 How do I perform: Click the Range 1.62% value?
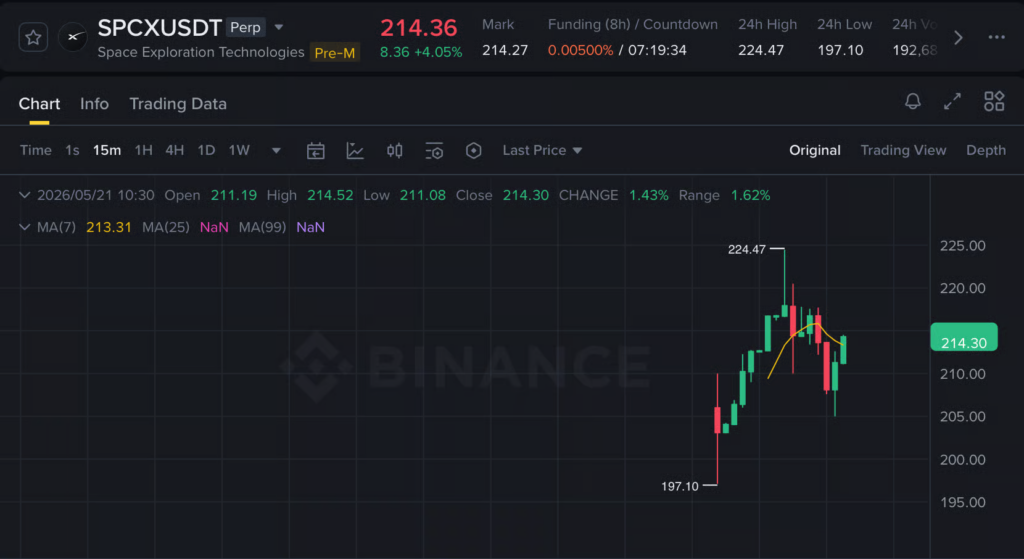pos(750,195)
